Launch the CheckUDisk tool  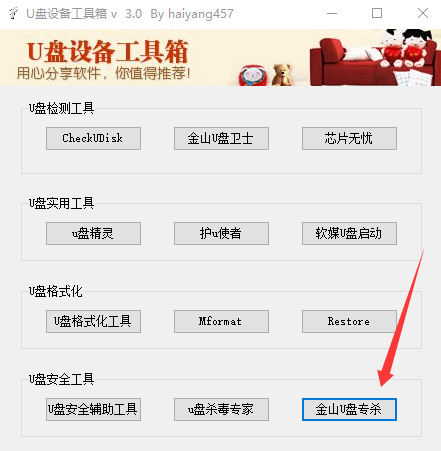[x=93, y=138]
